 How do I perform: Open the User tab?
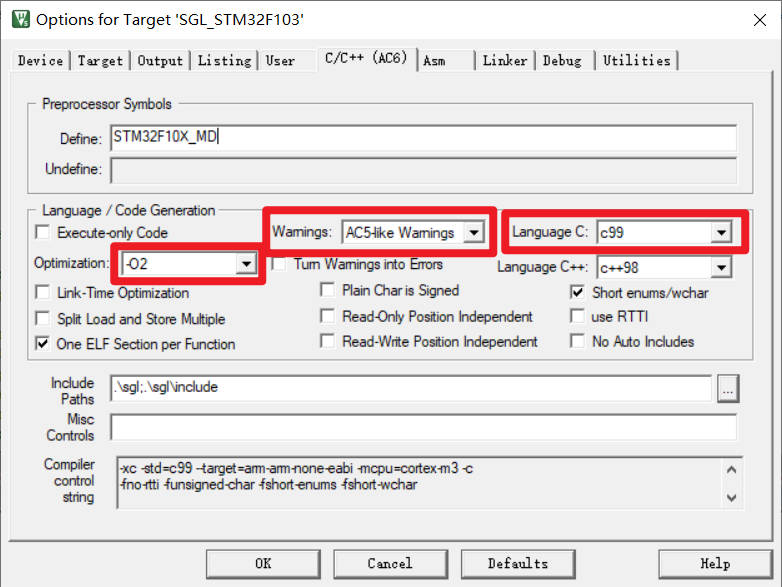tap(280, 61)
